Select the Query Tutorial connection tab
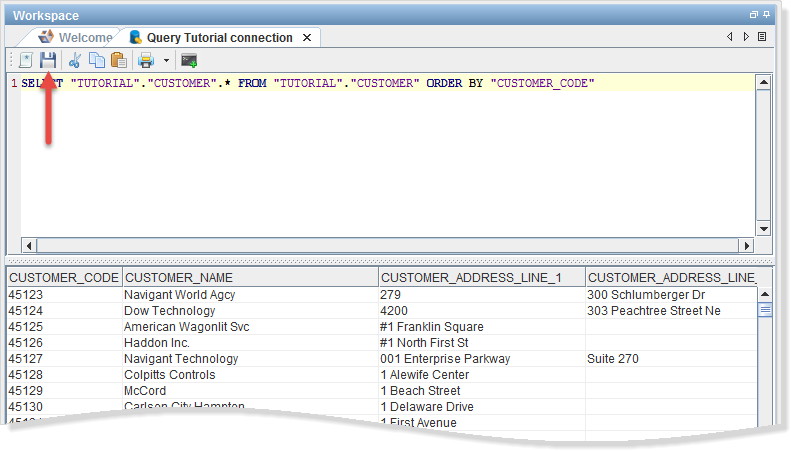The image size is (791, 451). tap(219, 38)
